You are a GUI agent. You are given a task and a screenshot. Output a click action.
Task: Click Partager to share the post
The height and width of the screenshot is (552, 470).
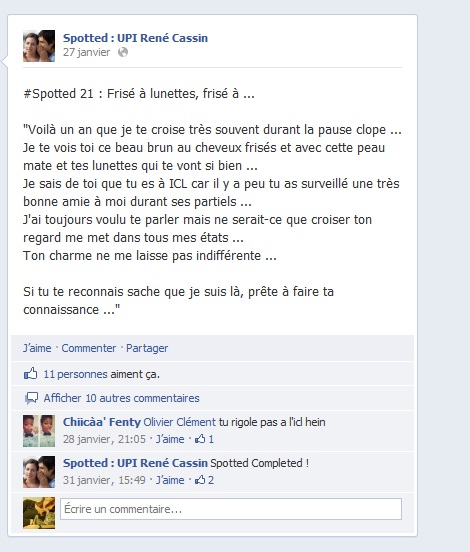[x=147, y=348]
